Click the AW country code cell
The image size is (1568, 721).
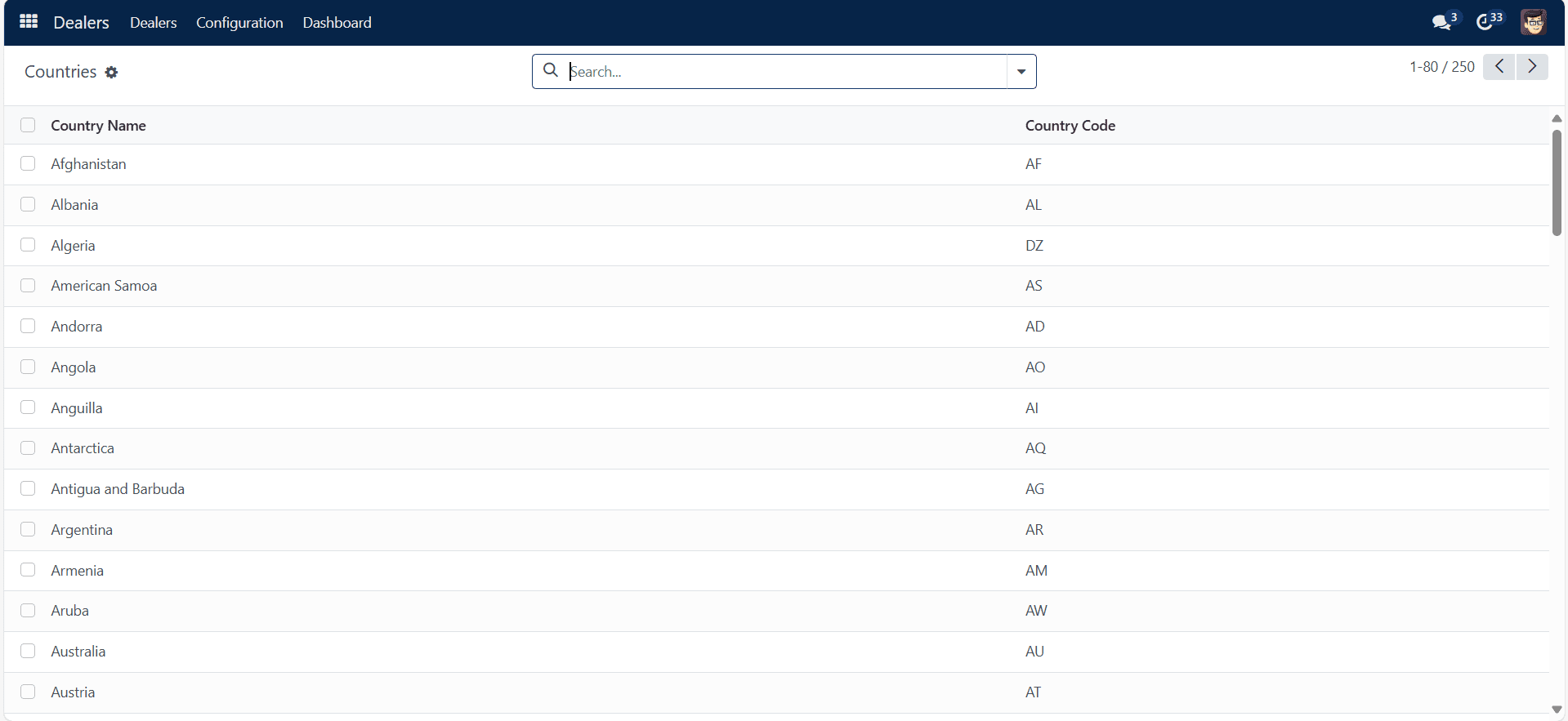[x=1036, y=611]
